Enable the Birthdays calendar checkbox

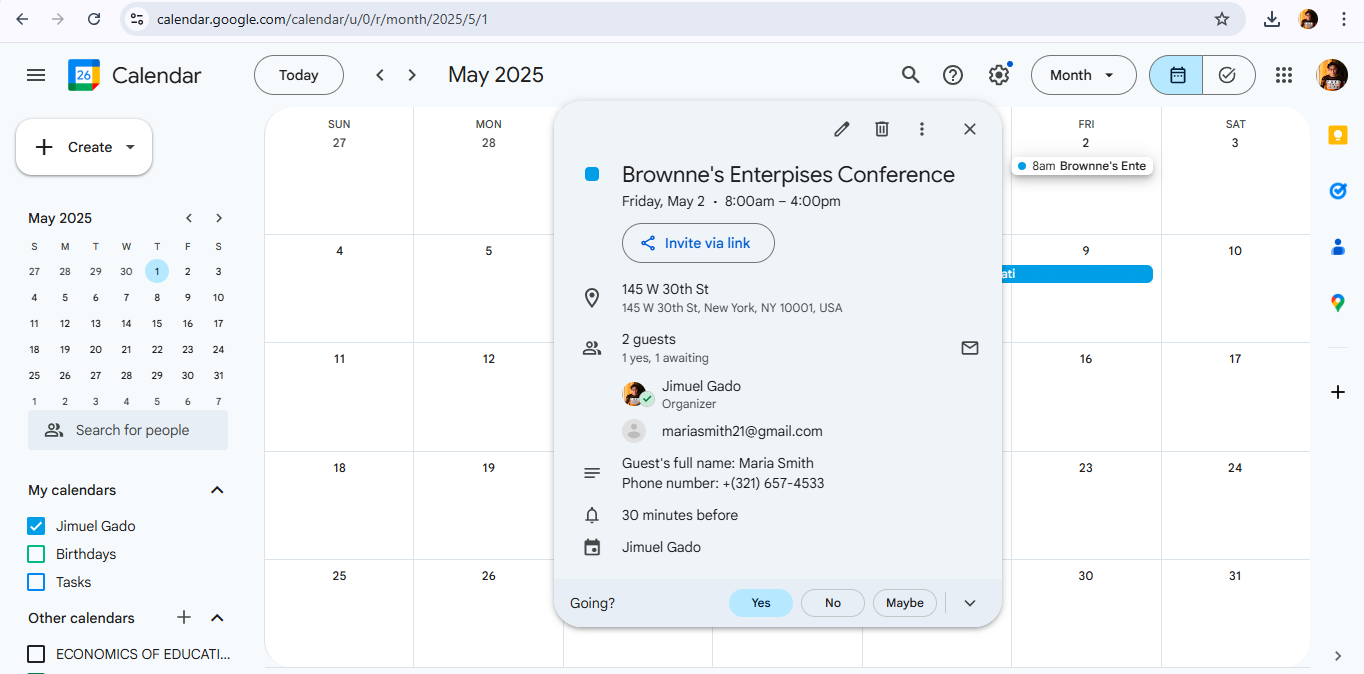[x=37, y=554]
